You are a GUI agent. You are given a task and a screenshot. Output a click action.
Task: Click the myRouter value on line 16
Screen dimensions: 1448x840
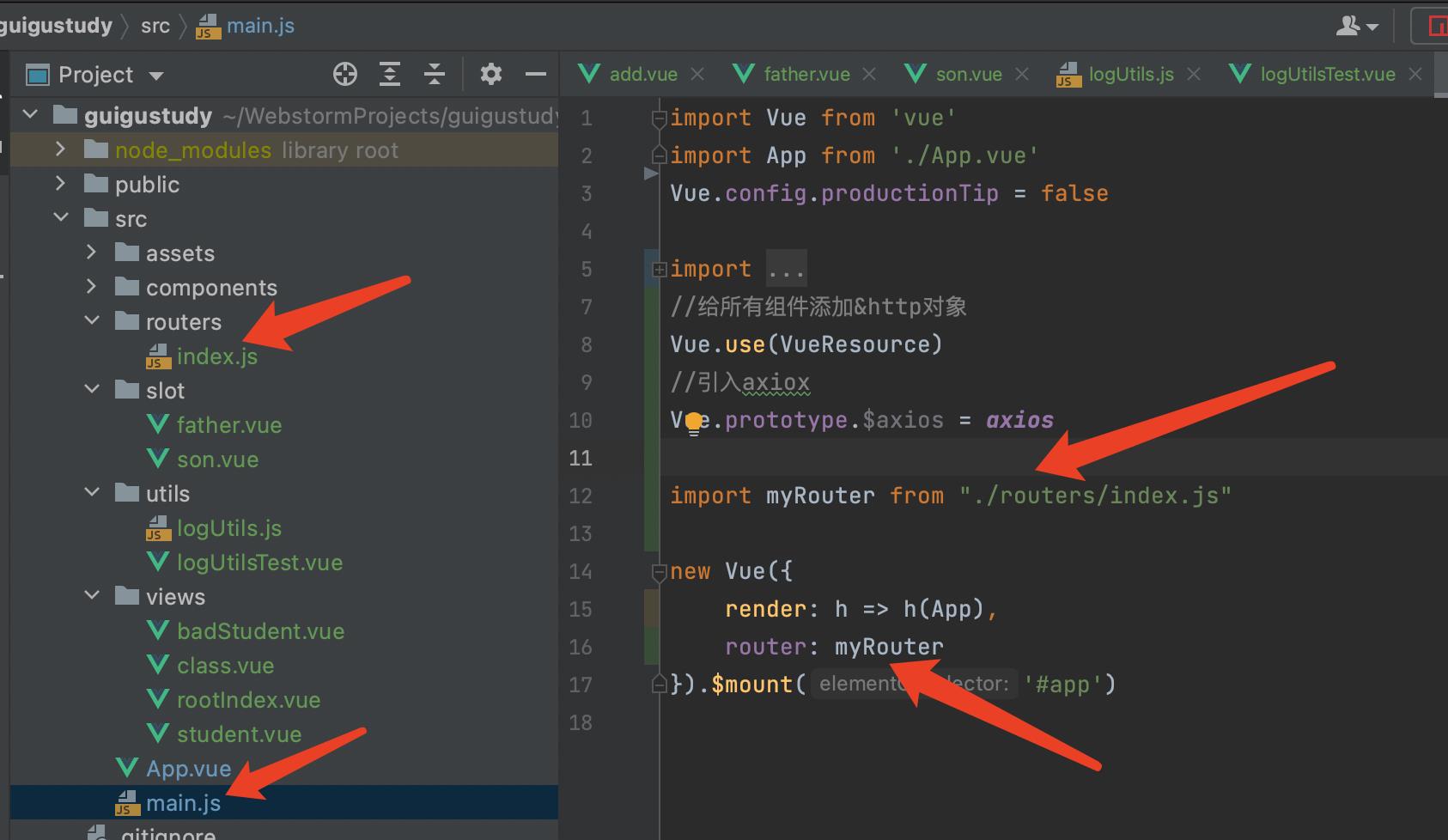pos(889,647)
